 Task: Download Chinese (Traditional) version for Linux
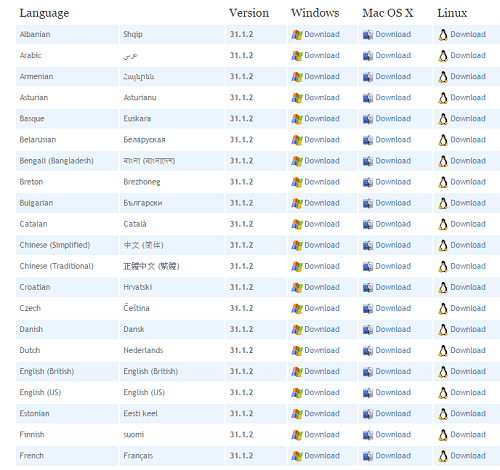coord(468,266)
